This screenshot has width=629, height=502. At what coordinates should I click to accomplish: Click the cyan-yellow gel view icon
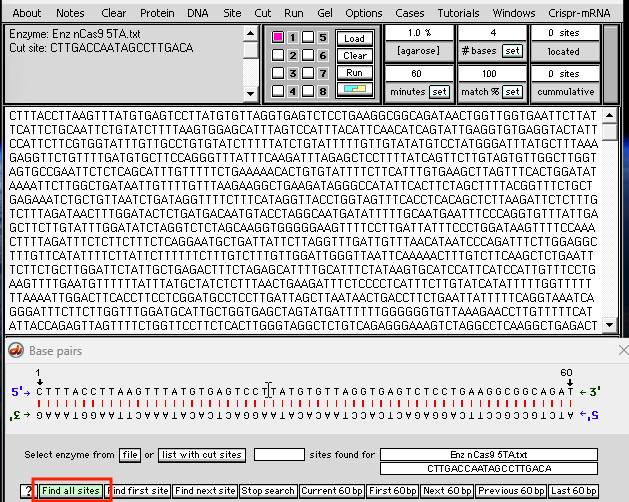coord(355,89)
